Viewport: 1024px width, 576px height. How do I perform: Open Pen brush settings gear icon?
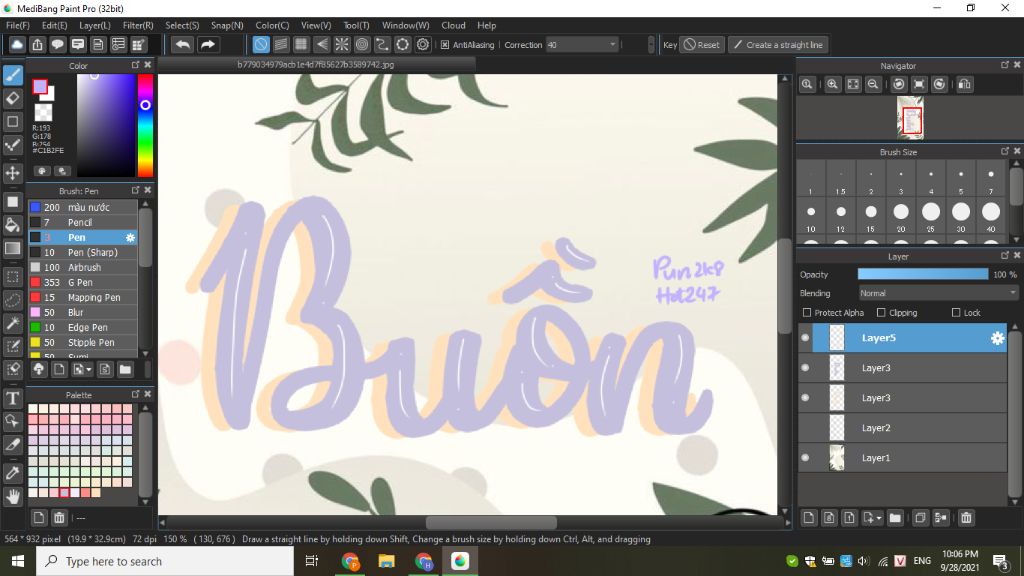(x=130, y=238)
